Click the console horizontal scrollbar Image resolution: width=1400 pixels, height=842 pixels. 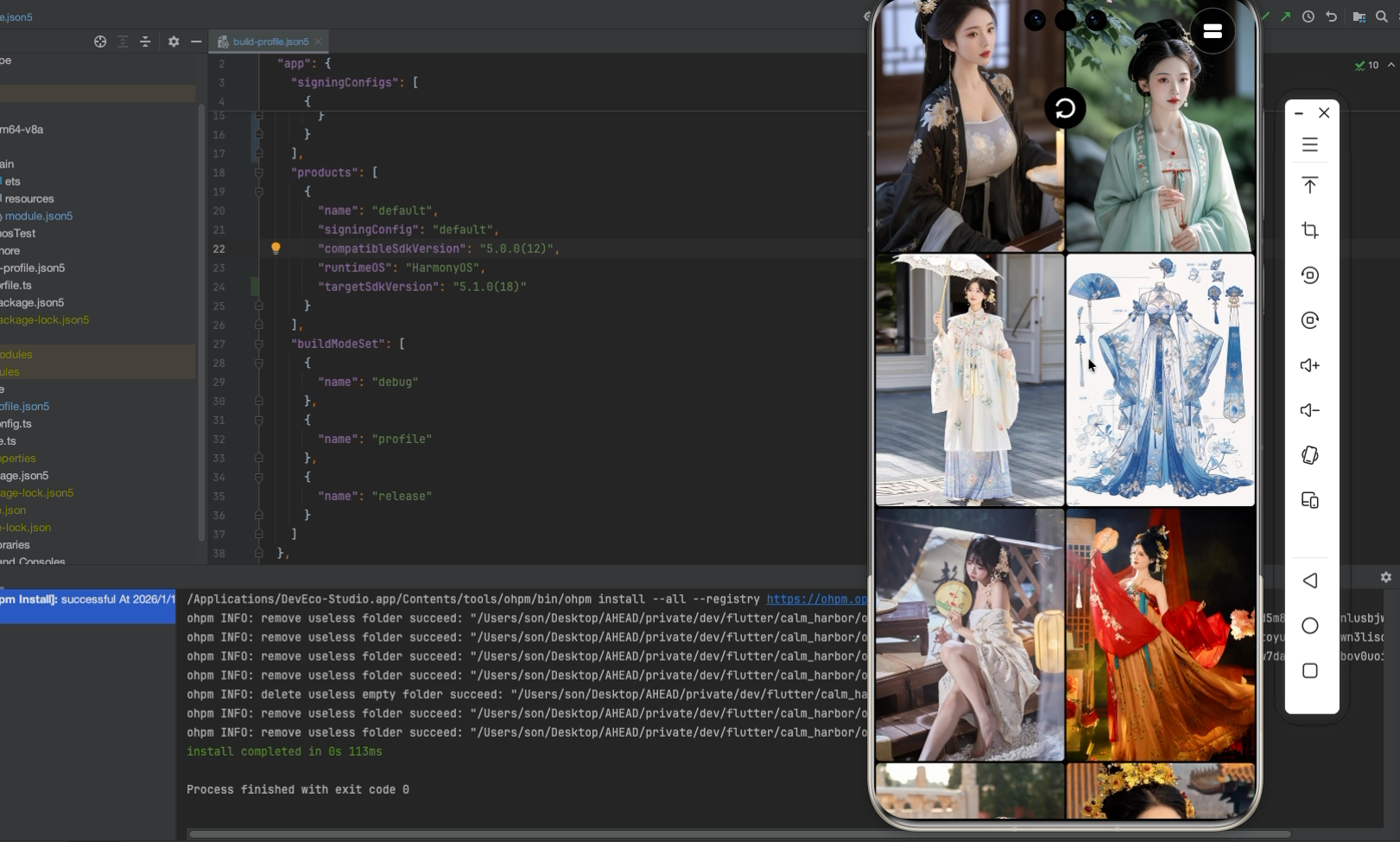[x=739, y=834]
